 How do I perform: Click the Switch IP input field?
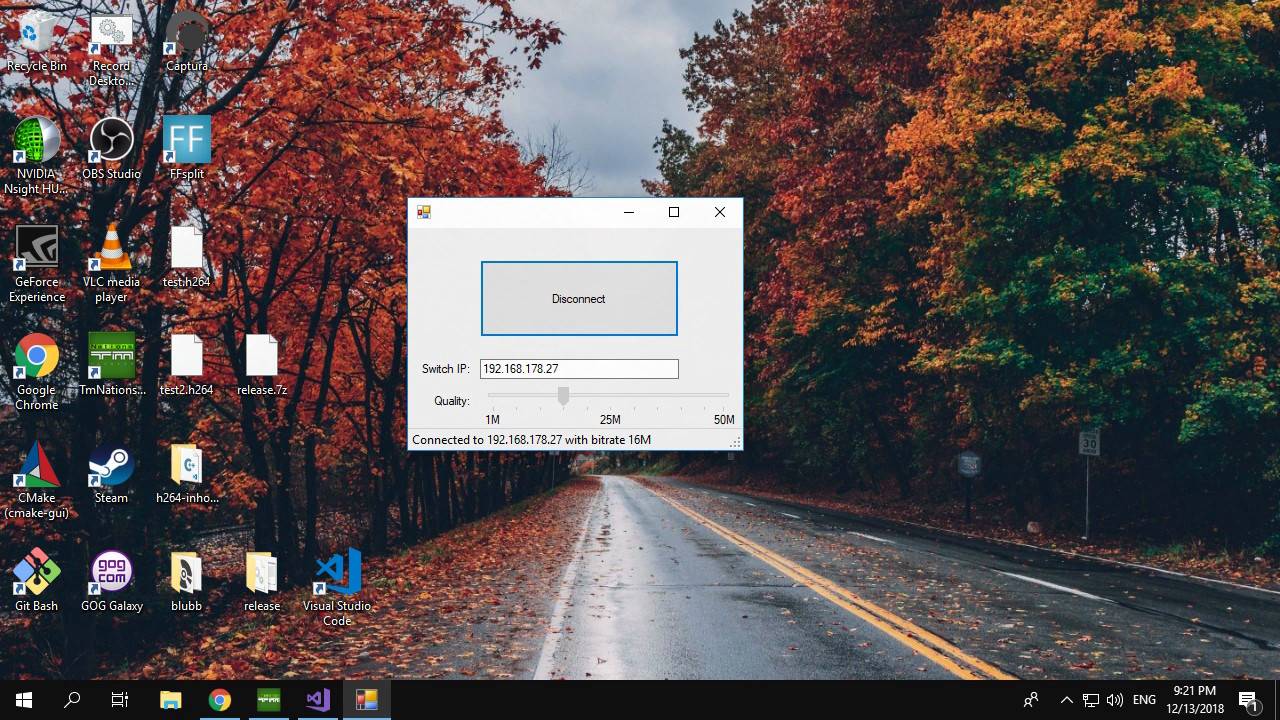coord(578,369)
